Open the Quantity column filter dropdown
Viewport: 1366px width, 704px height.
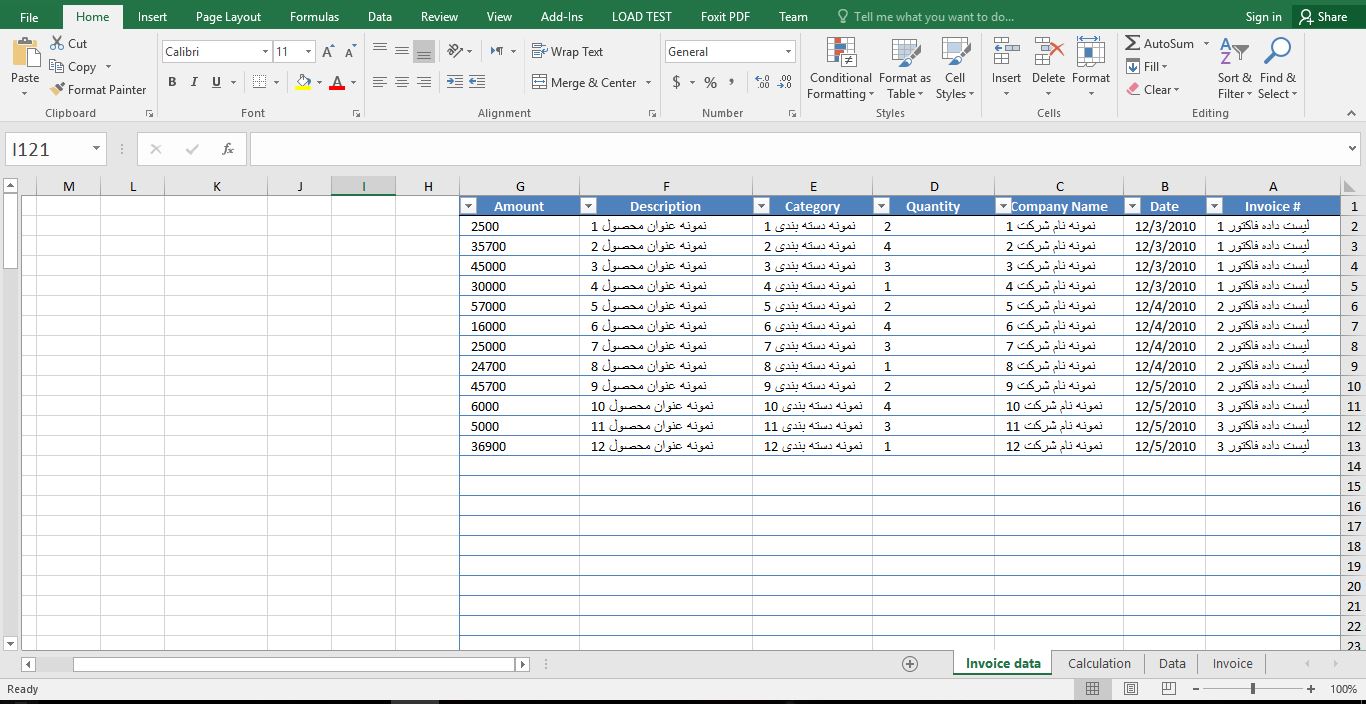click(x=881, y=206)
